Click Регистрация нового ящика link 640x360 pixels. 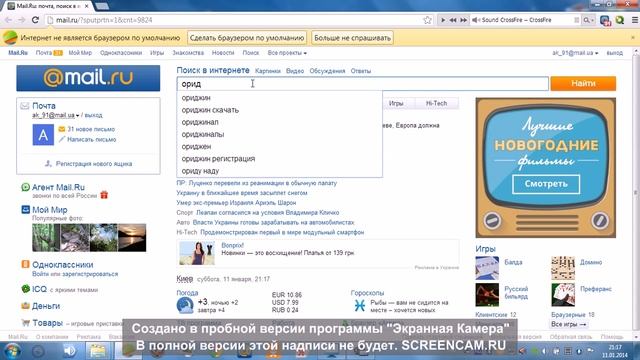tap(94, 164)
